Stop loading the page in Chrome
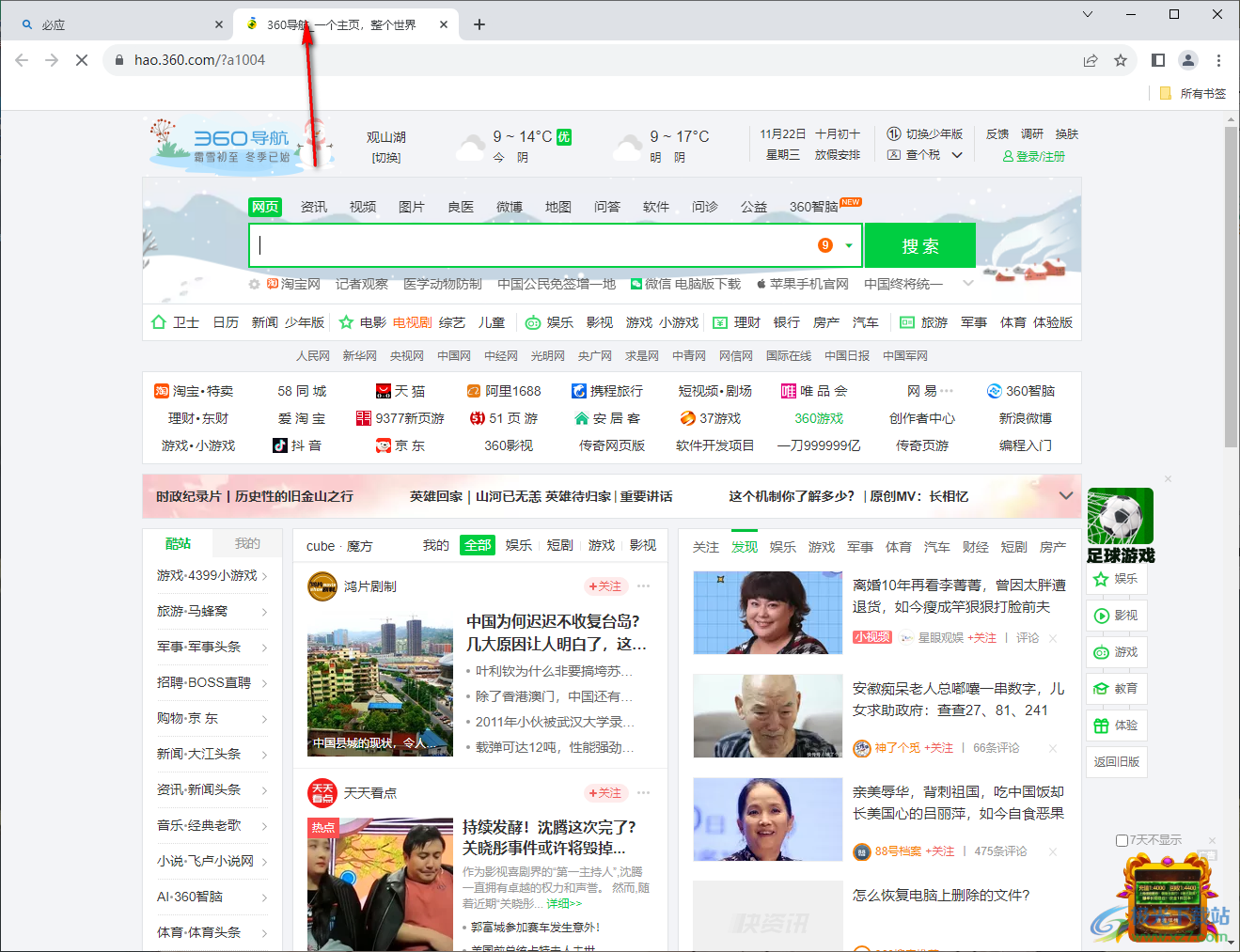This screenshot has height=952, width=1240. 82,60
